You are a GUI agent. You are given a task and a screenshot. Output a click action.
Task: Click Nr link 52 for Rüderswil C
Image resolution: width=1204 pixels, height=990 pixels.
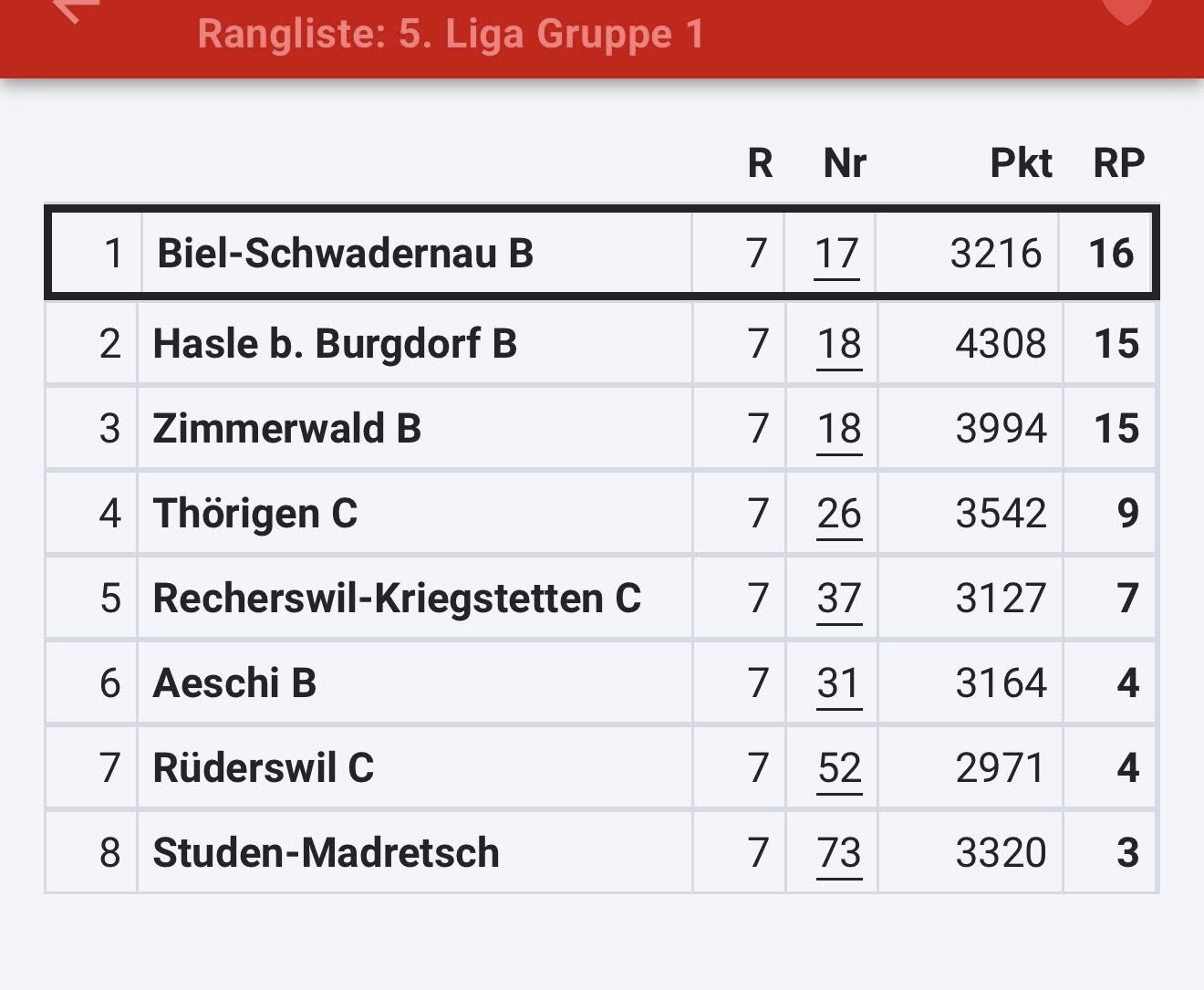coord(839,768)
